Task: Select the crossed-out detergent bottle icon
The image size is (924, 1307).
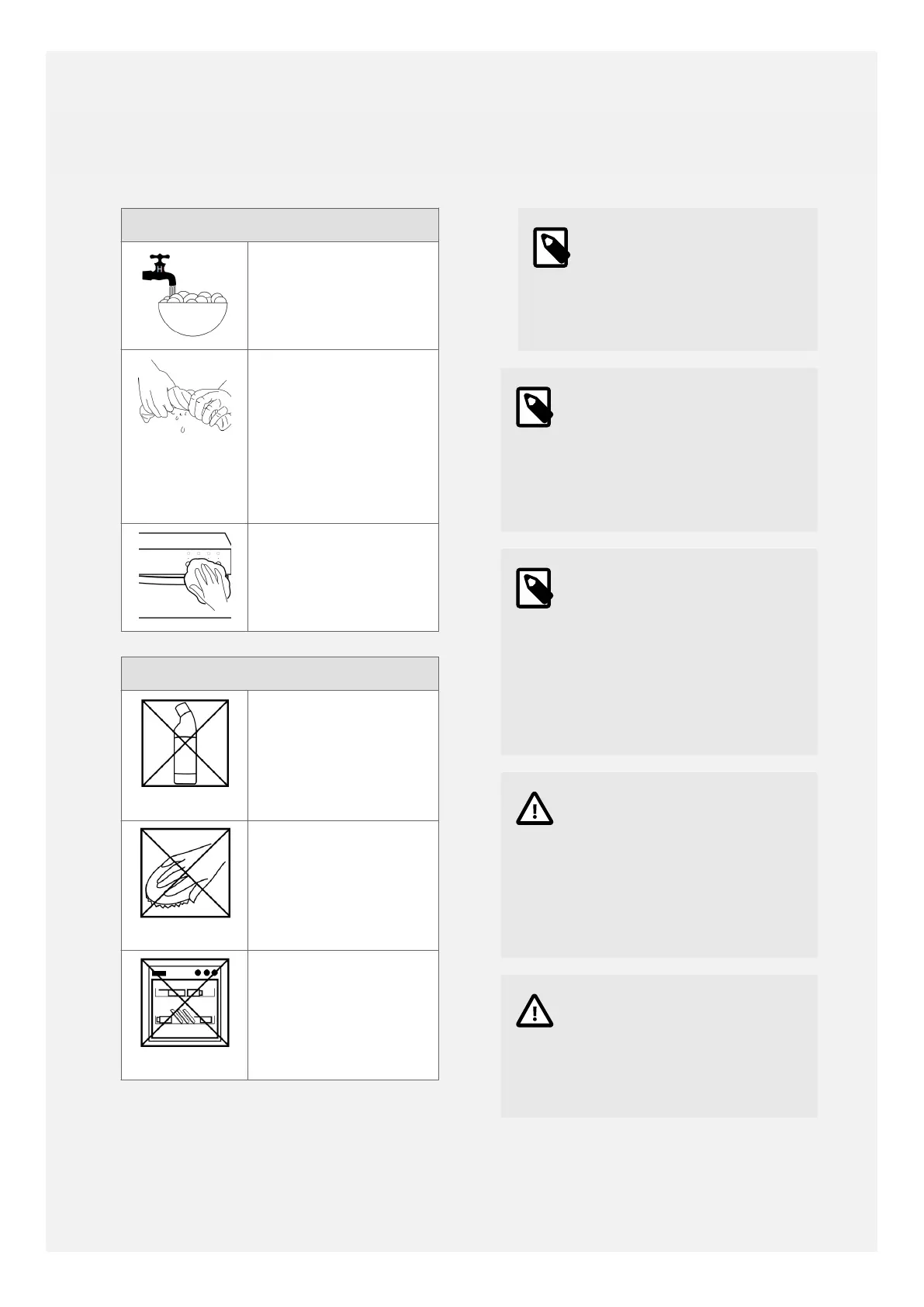Action: pyautogui.click(x=185, y=743)
